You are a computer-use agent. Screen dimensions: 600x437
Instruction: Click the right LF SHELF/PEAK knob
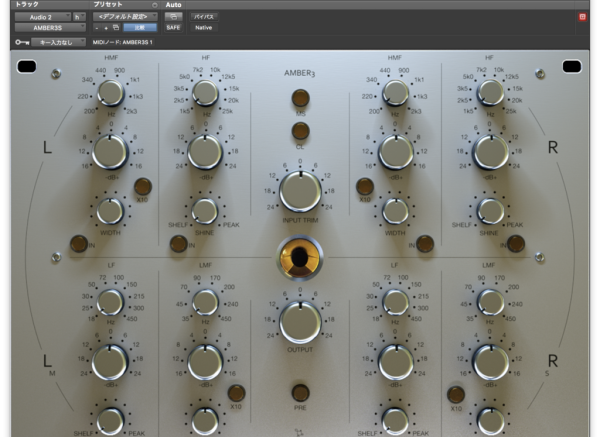(396, 421)
